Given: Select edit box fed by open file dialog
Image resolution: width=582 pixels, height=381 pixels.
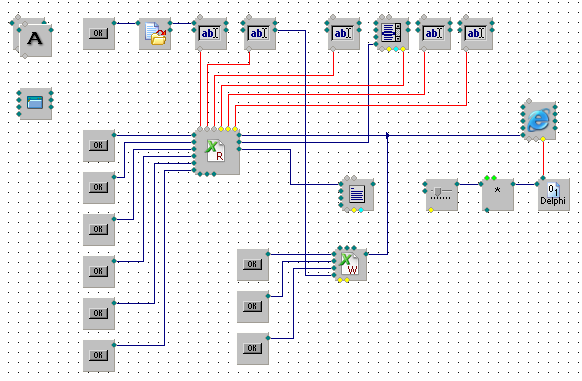Looking at the screenshot, I should tap(211, 34).
